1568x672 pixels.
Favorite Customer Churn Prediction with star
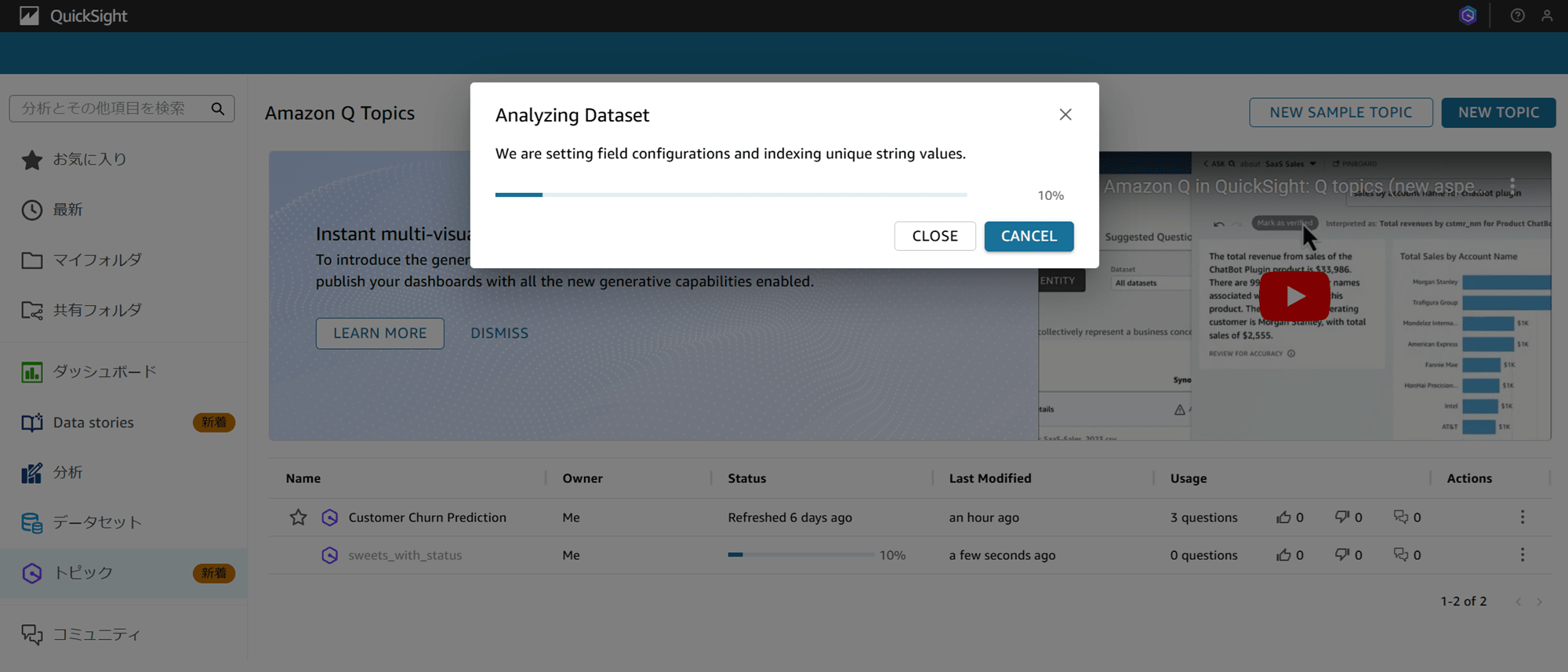[298, 518]
